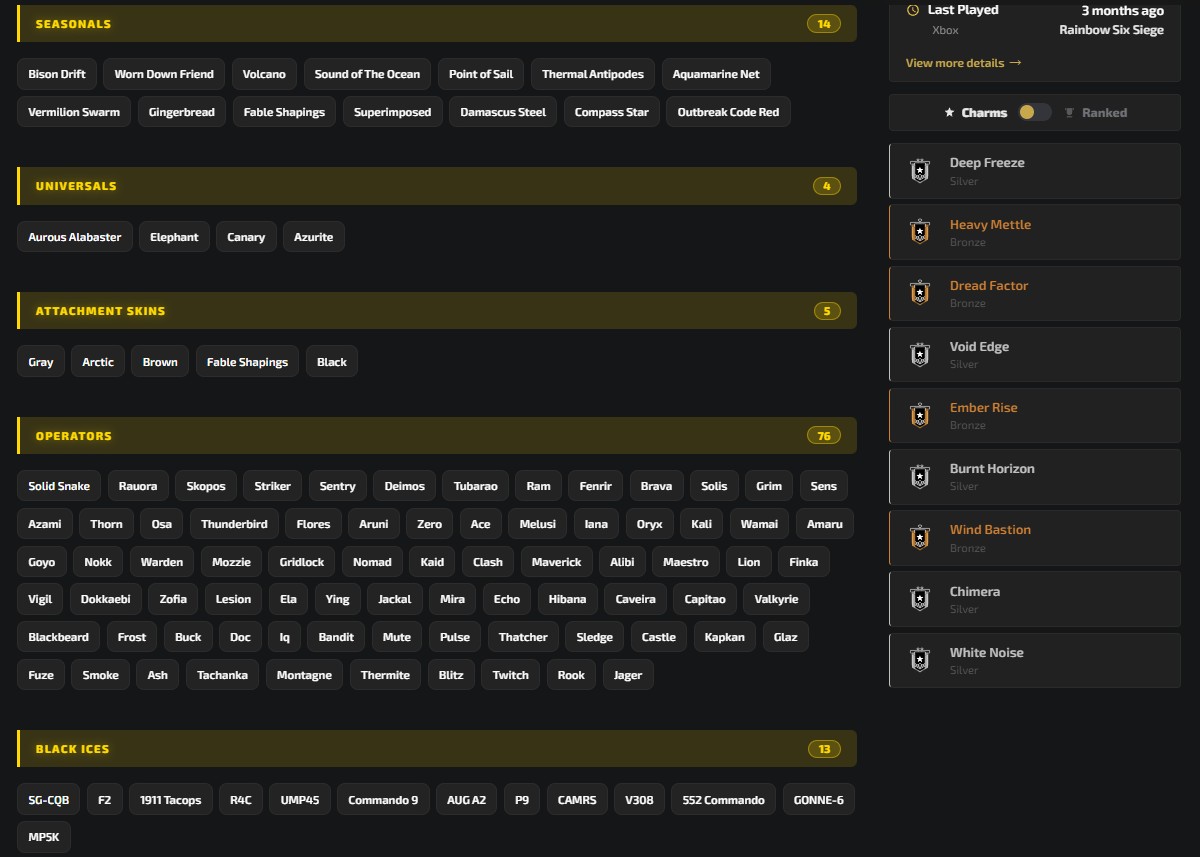This screenshot has width=1200, height=857.
Task: Click the Wind Bastion badge icon
Action: tap(920, 538)
